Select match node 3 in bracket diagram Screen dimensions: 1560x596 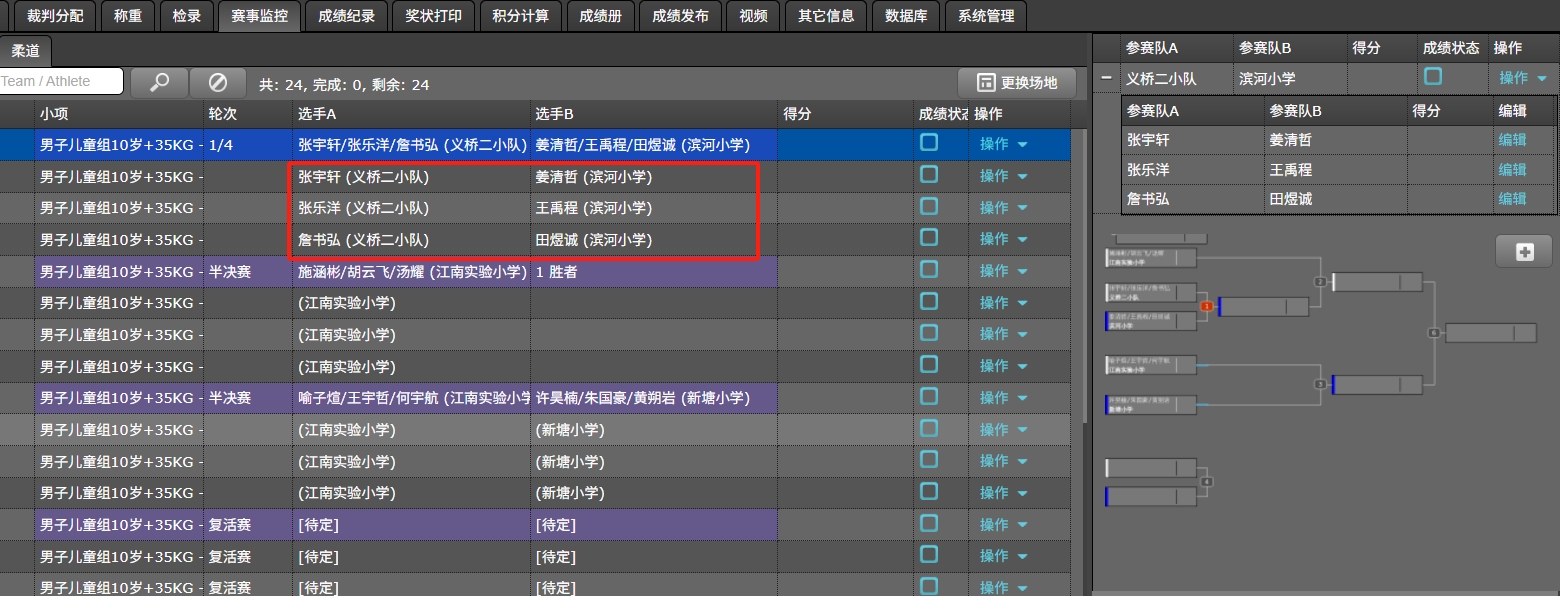pos(1320,384)
